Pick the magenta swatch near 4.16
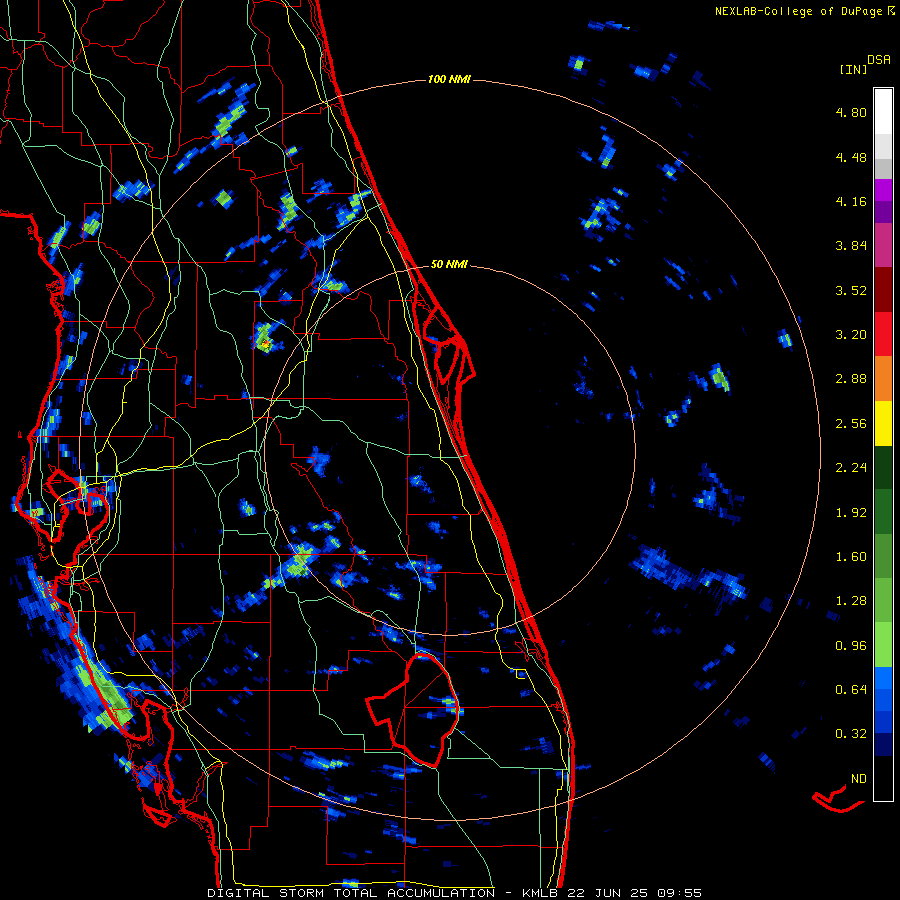This screenshot has width=900, height=900. [883, 190]
